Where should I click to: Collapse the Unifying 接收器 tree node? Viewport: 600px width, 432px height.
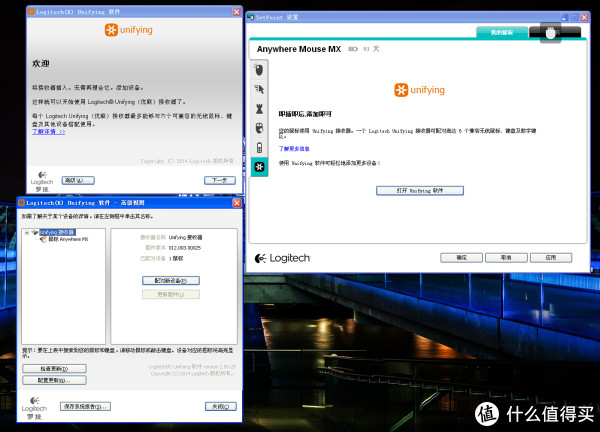[x=26, y=232]
